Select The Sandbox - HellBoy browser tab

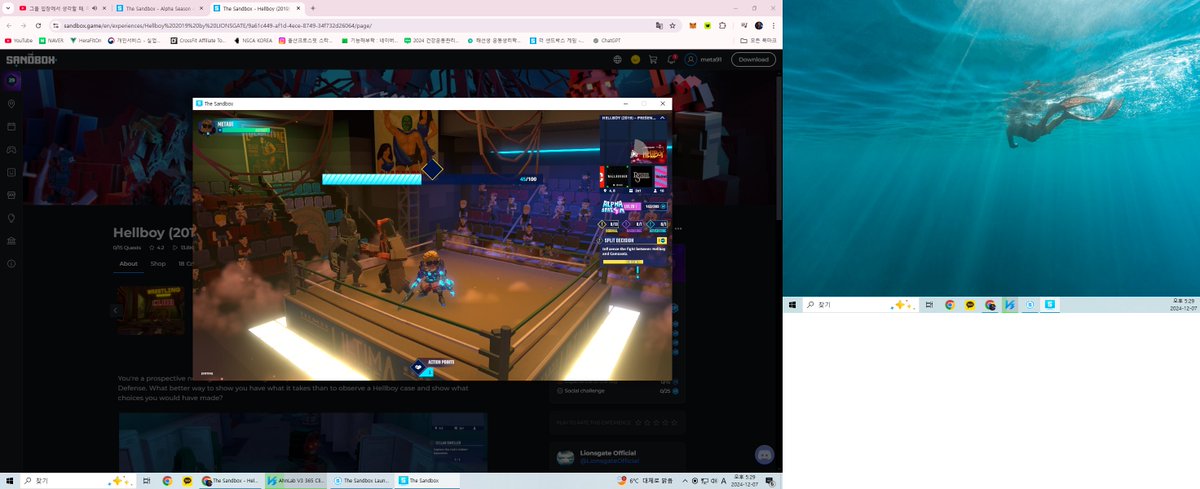click(255, 8)
